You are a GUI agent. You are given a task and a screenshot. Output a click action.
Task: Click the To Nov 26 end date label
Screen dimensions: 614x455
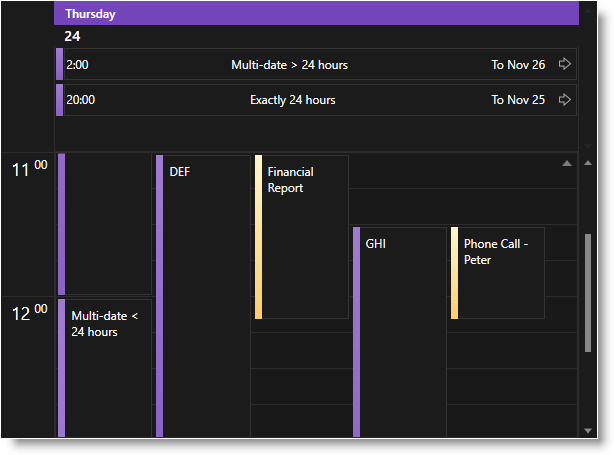pyautogui.click(x=518, y=65)
